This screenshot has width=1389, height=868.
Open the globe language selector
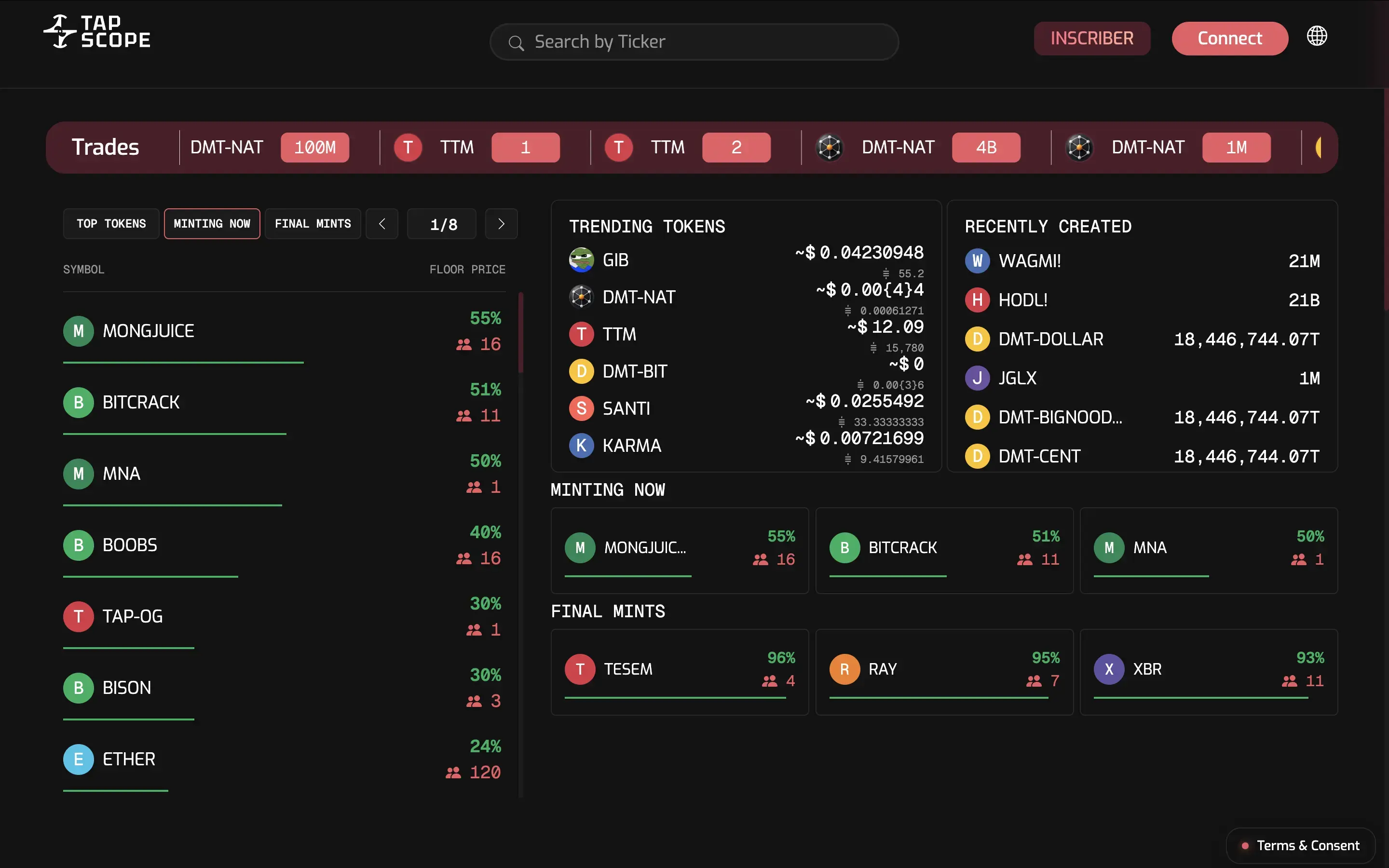coord(1317,36)
